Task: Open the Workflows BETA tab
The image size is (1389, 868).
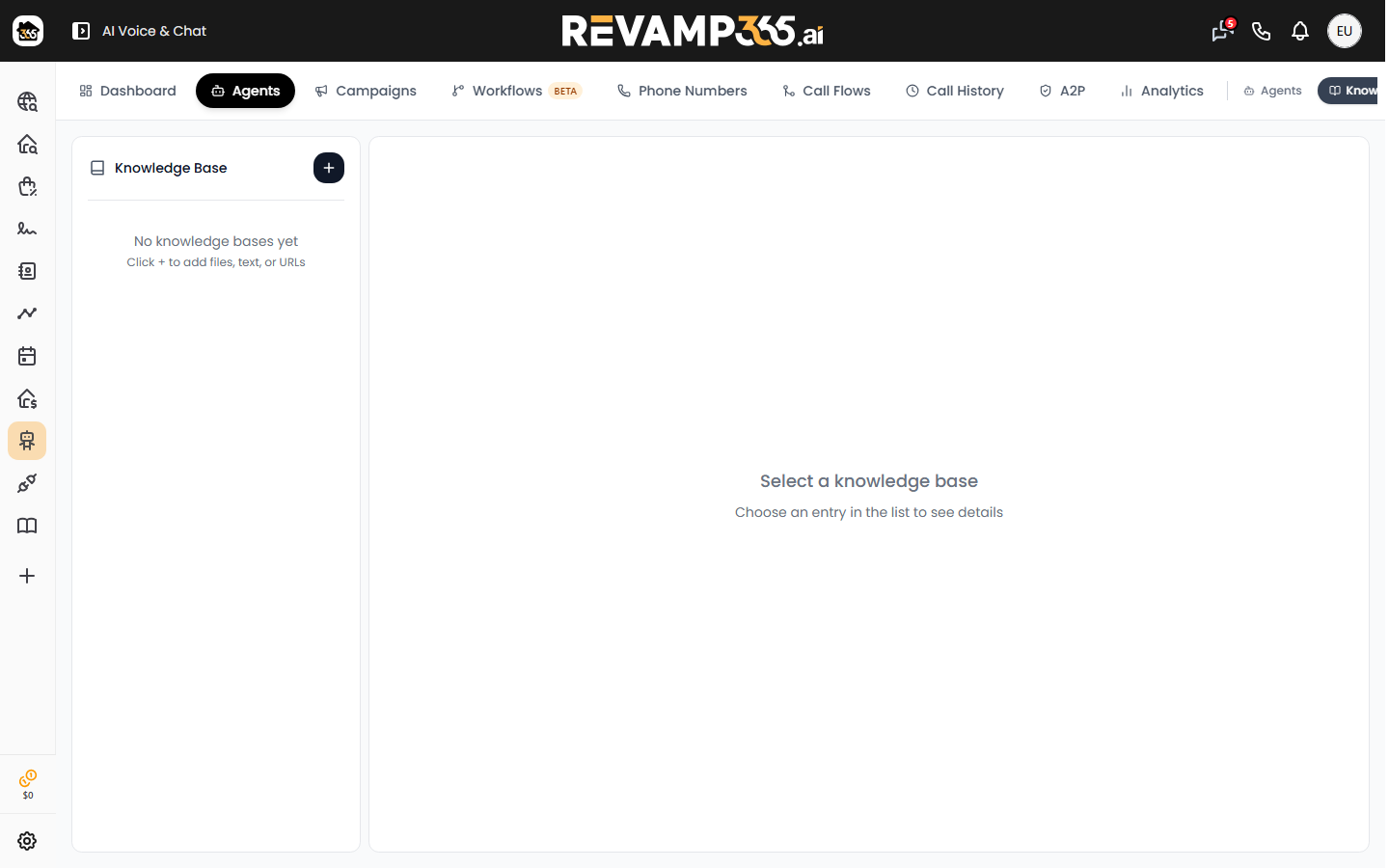Action: pos(516,91)
